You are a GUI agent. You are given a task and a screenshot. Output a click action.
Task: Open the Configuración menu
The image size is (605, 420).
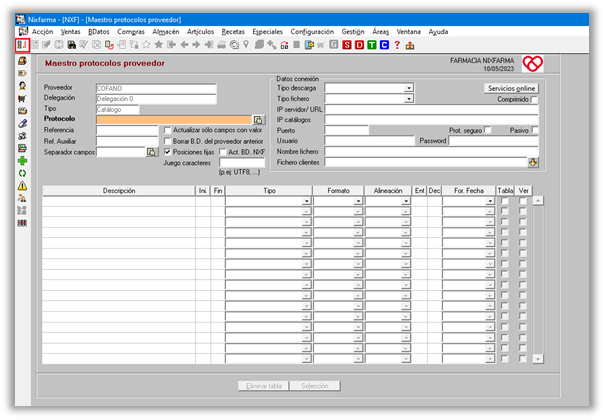312,32
